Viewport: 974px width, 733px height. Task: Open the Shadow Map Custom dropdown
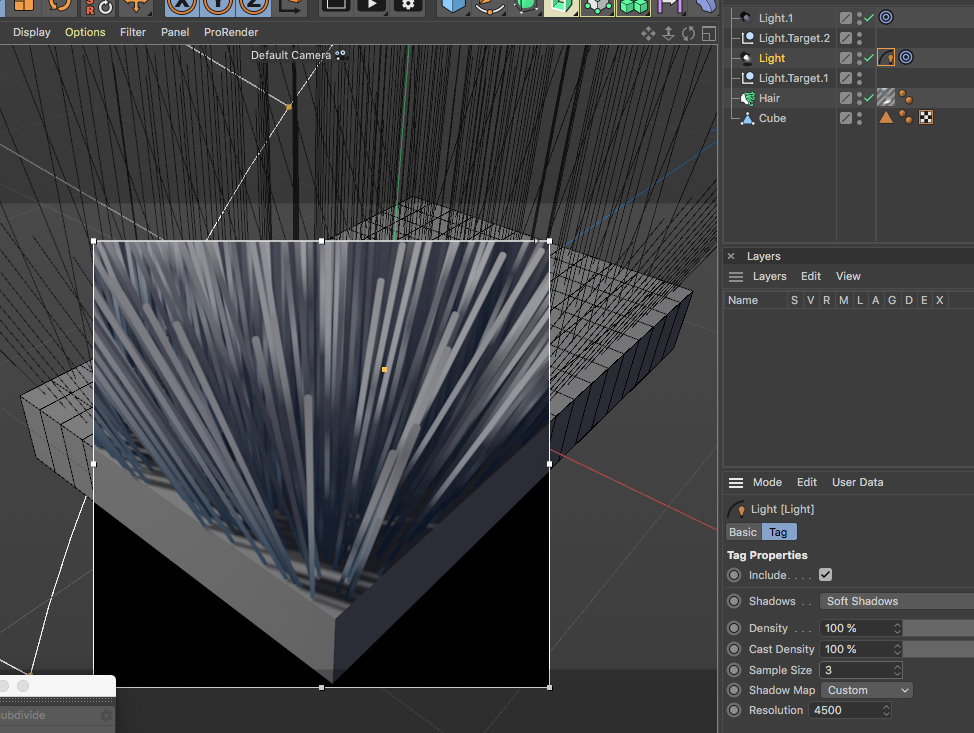866,690
